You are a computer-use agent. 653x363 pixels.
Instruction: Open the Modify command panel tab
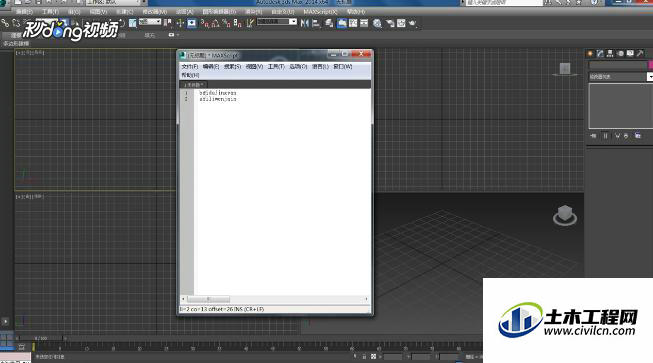[x=600, y=53]
